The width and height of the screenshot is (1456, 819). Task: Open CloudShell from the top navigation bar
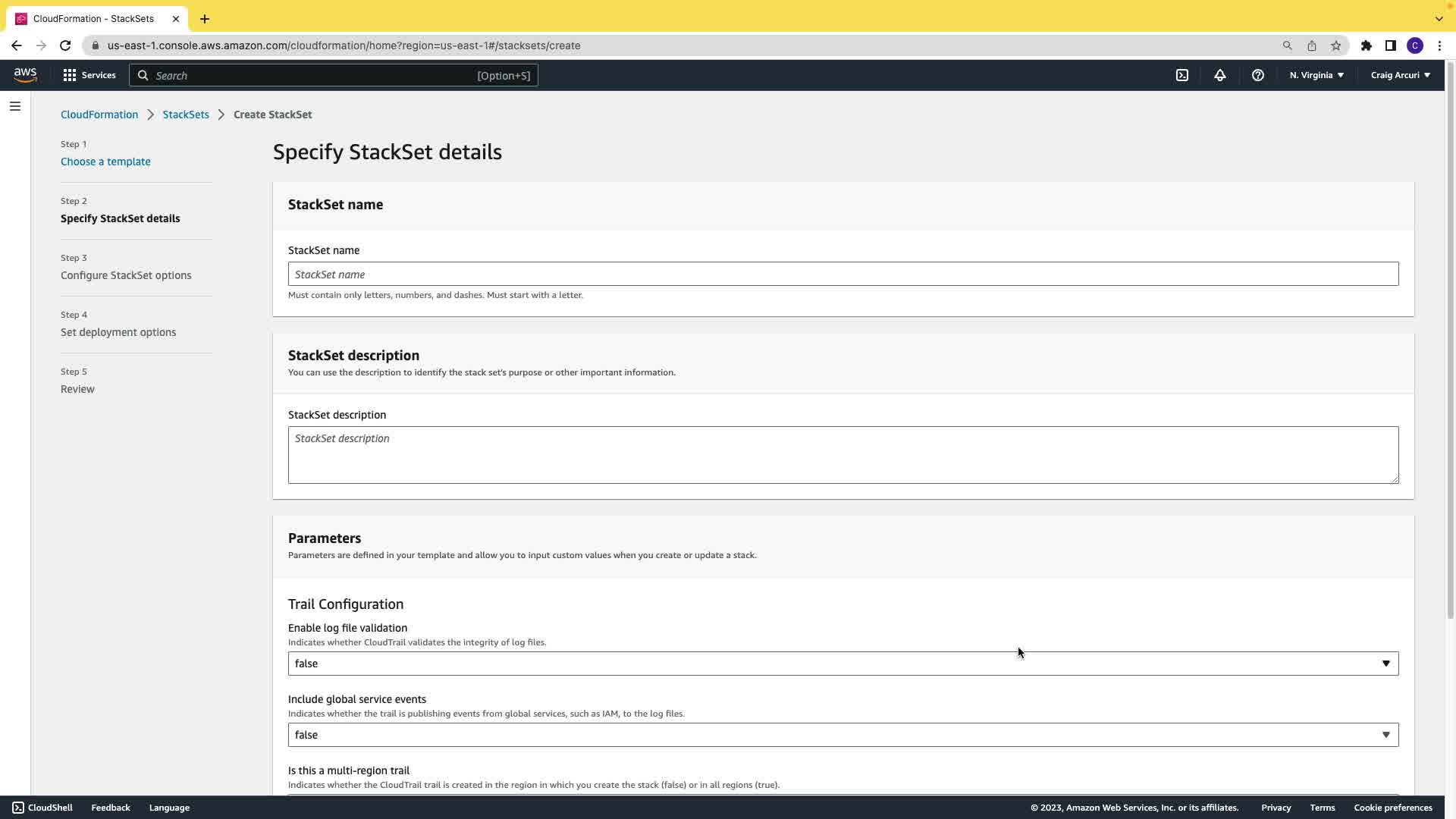1182,75
